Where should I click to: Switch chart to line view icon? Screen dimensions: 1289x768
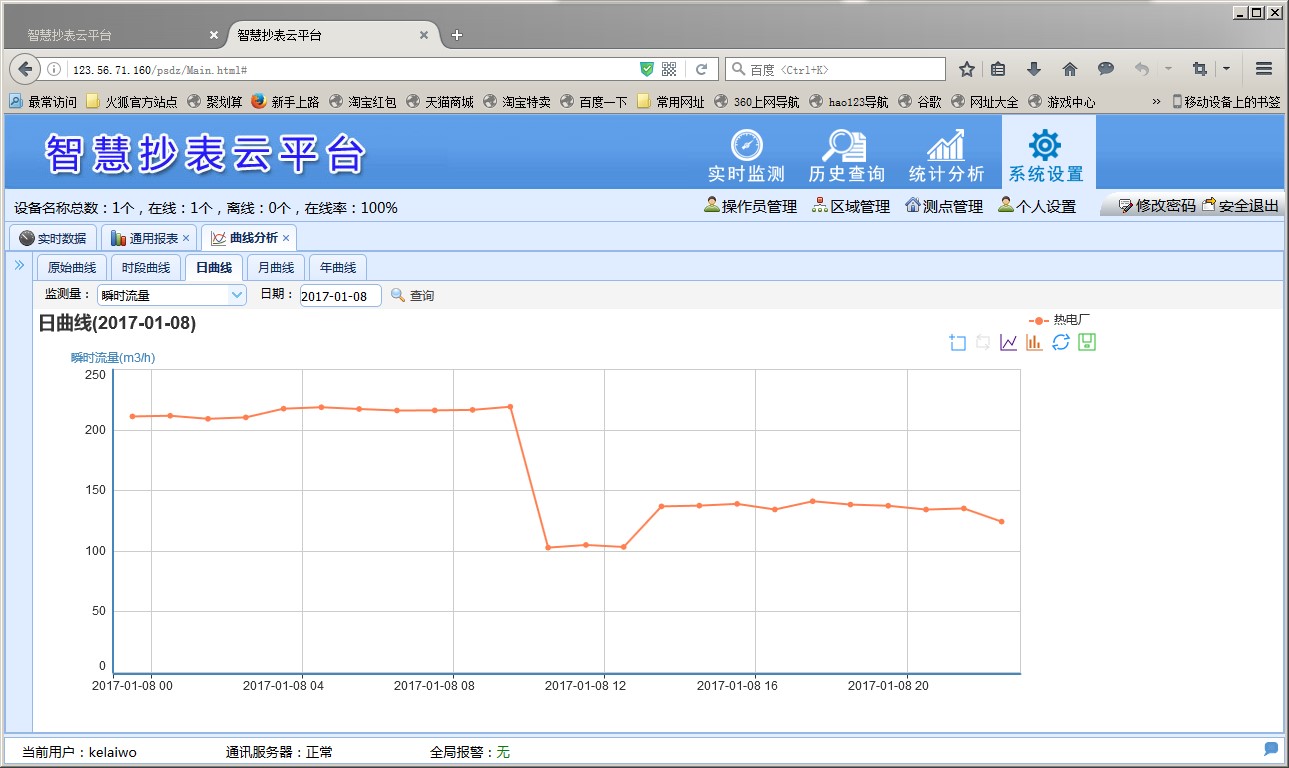1009,343
